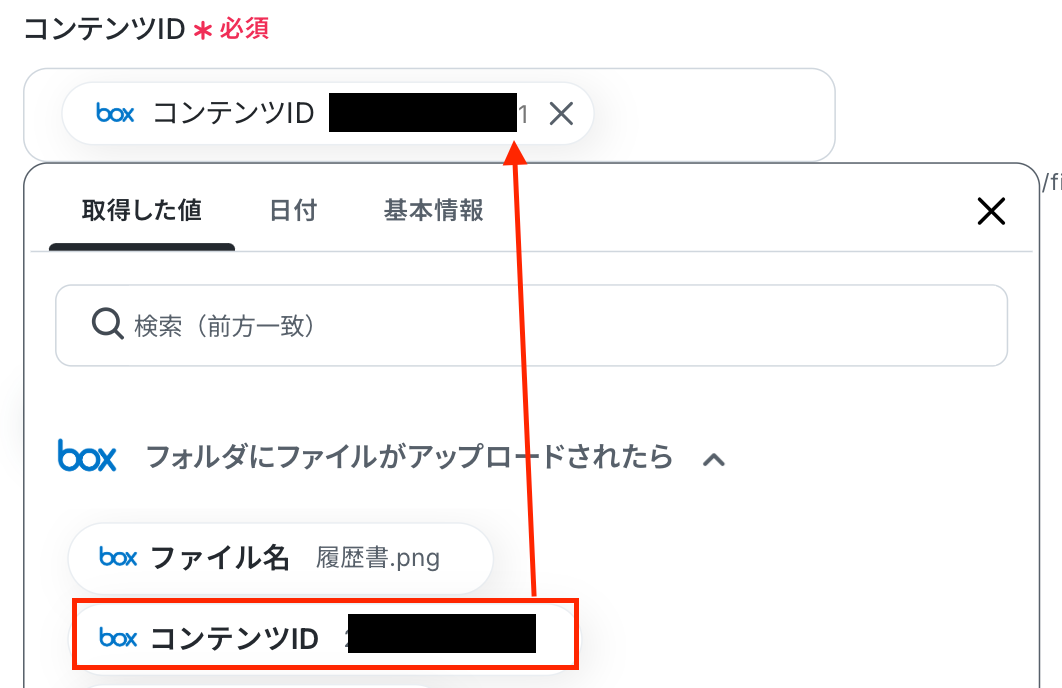Choose the ファイル名 value chip

click(280, 559)
